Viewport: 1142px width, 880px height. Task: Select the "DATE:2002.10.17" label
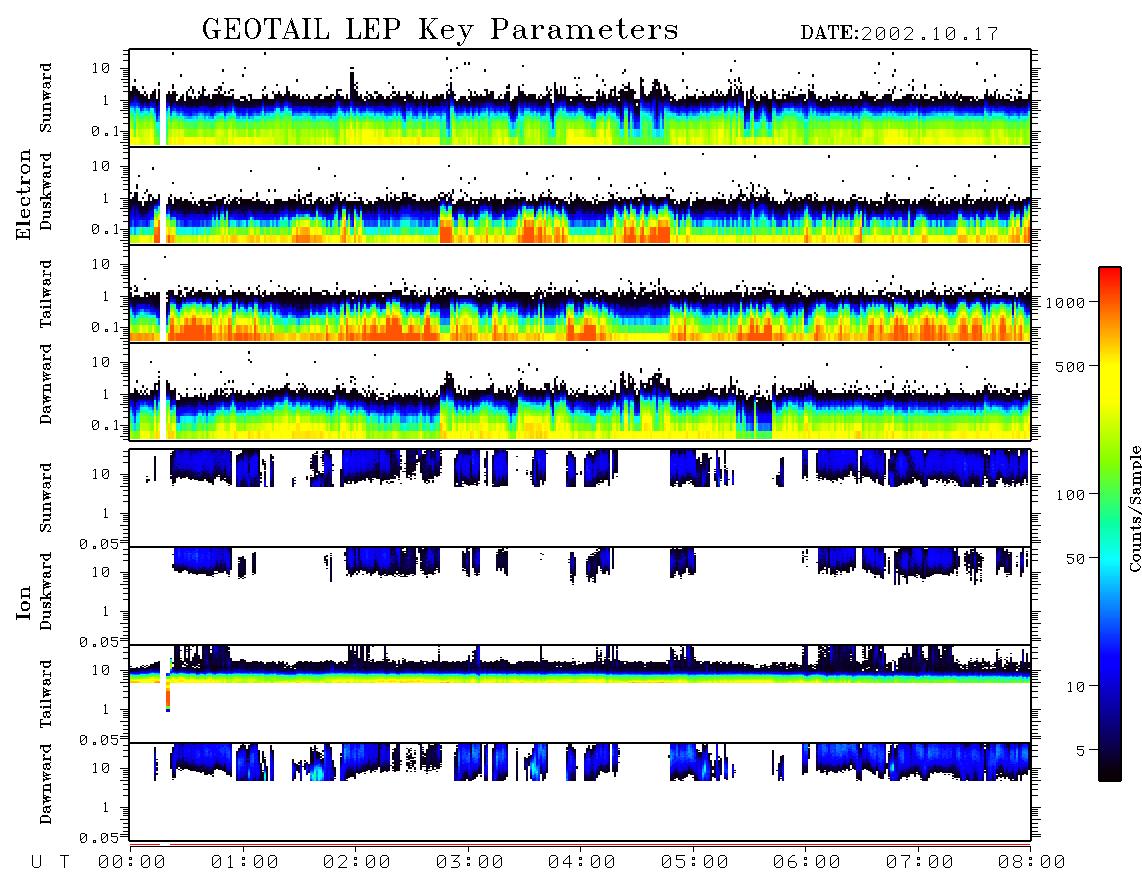coord(899,34)
